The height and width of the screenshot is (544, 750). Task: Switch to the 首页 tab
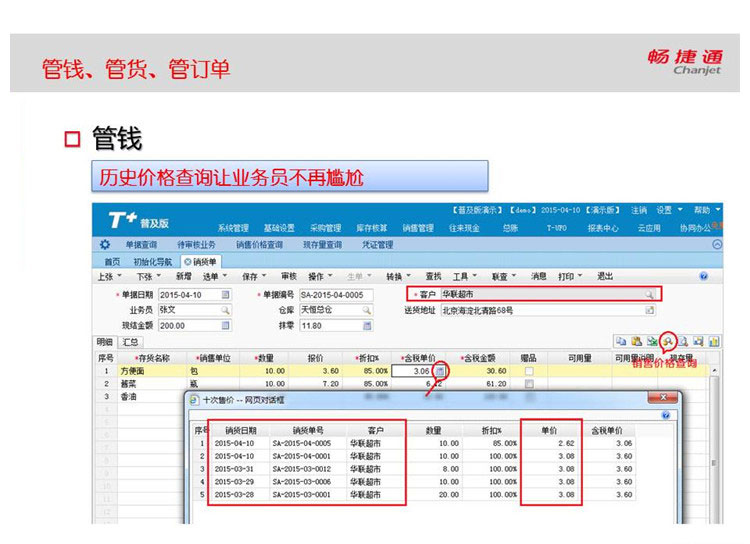112,262
